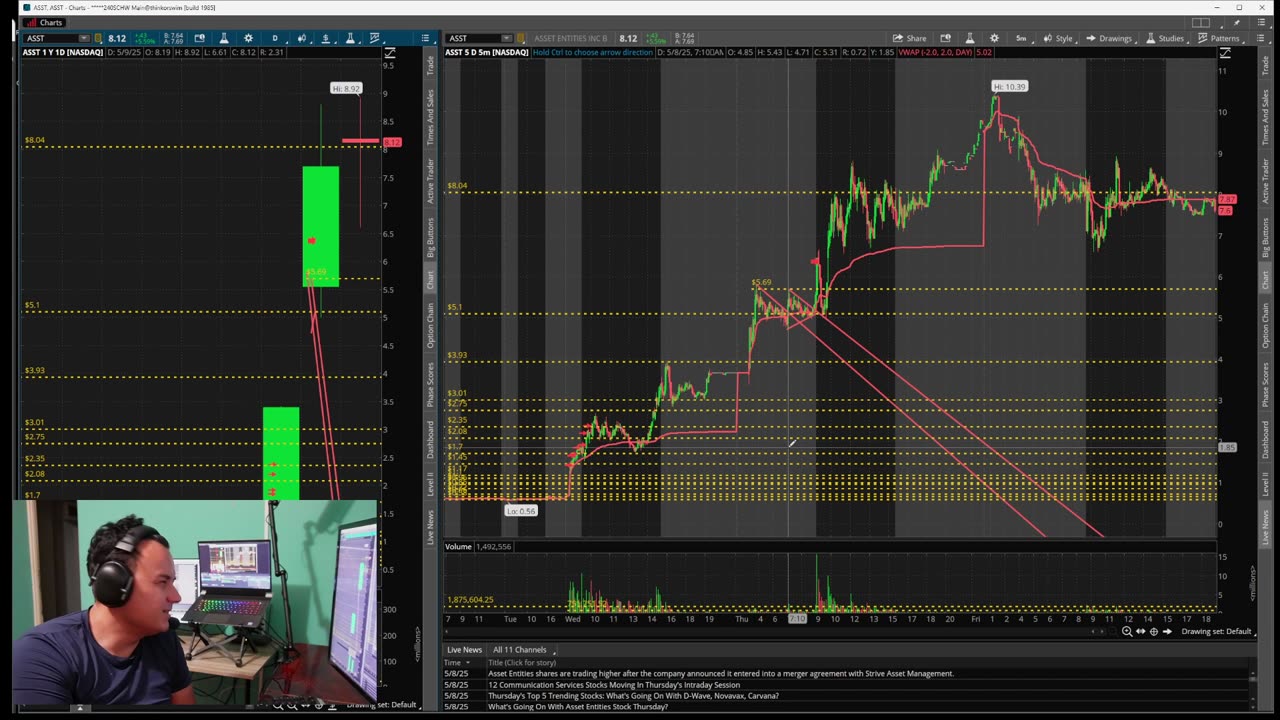Select the Live News tab
The width and height of the screenshot is (1280, 720).
464,650
